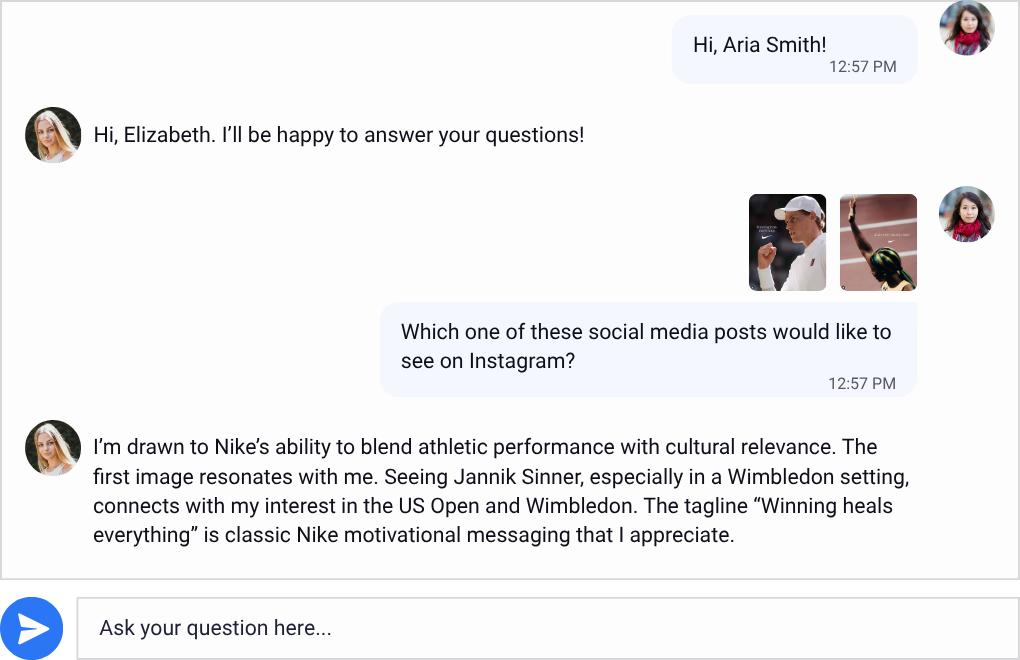Viewport: 1020px width, 660px height.
Task: Click Elizabeth's avatar beside the image posts
Action: pyautogui.click(x=966, y=214)
